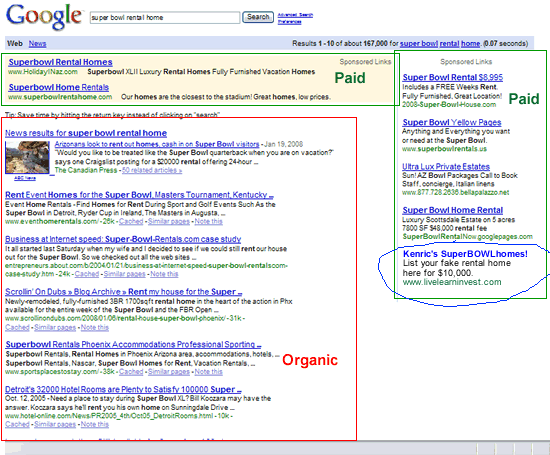The height and width of the screenshot is (455, 550).
Task: Open 'Business at Internet speed' case study result
Action: pyautogui.click(x=123, y=239)
